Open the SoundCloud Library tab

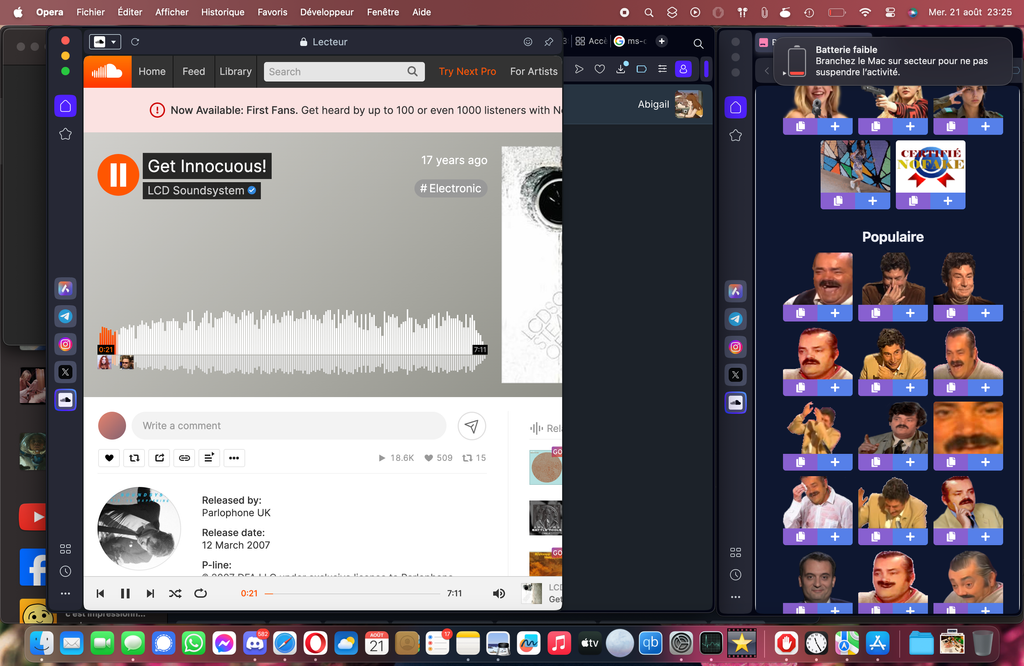pos(235,71)
